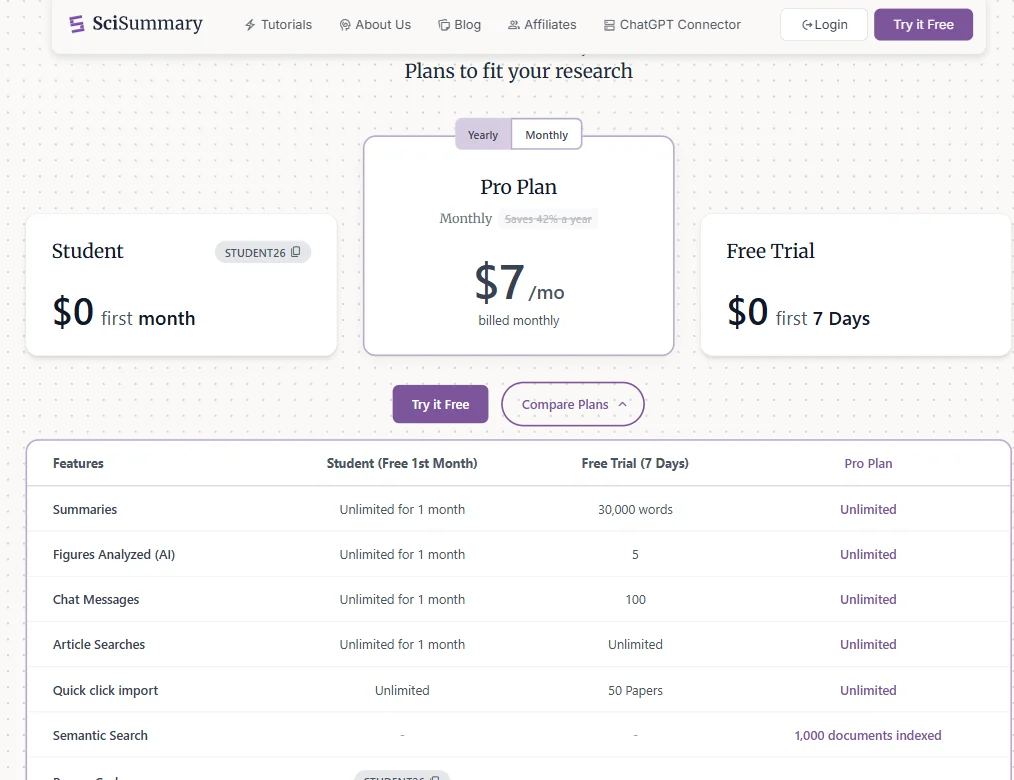Image resolution: width=1014 pixels, height=780 pixels.
Task: Click Student 'Unlimited' in Quick click import row
Action: (x=402, y=690)
